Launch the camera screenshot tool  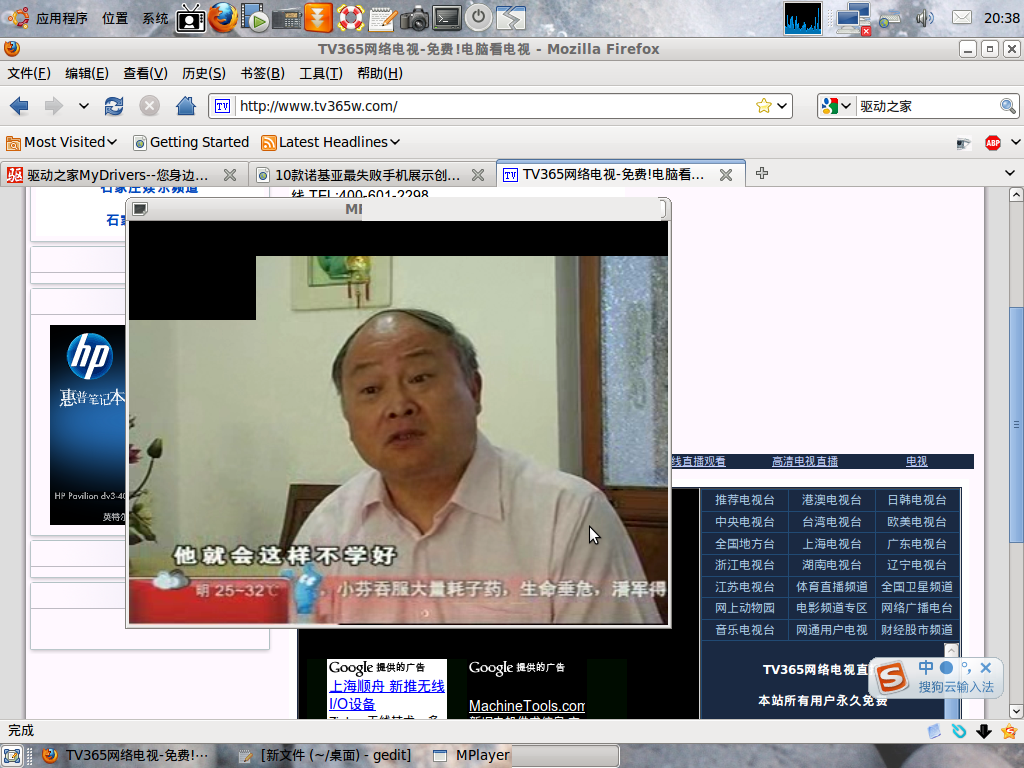pyautogui.click(x=414, y=18)
